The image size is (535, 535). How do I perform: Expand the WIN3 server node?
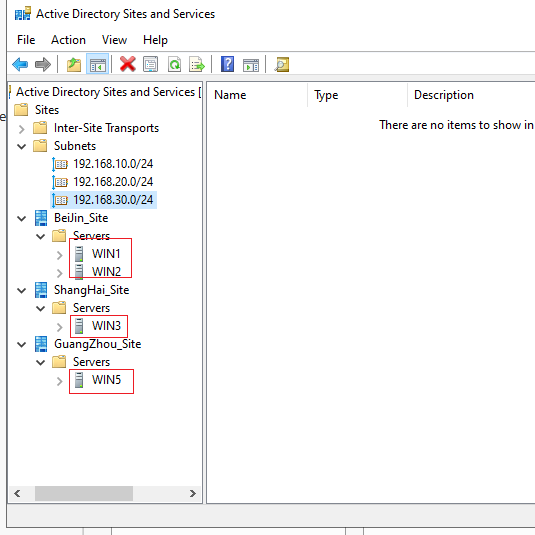pos(59,327)
